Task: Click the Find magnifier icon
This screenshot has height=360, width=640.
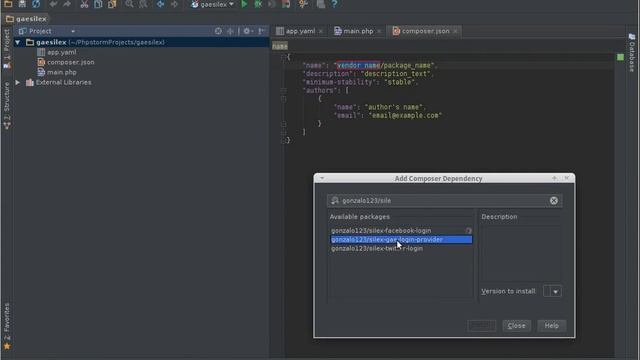Action: pyautogui.click(x=129, y=4)
